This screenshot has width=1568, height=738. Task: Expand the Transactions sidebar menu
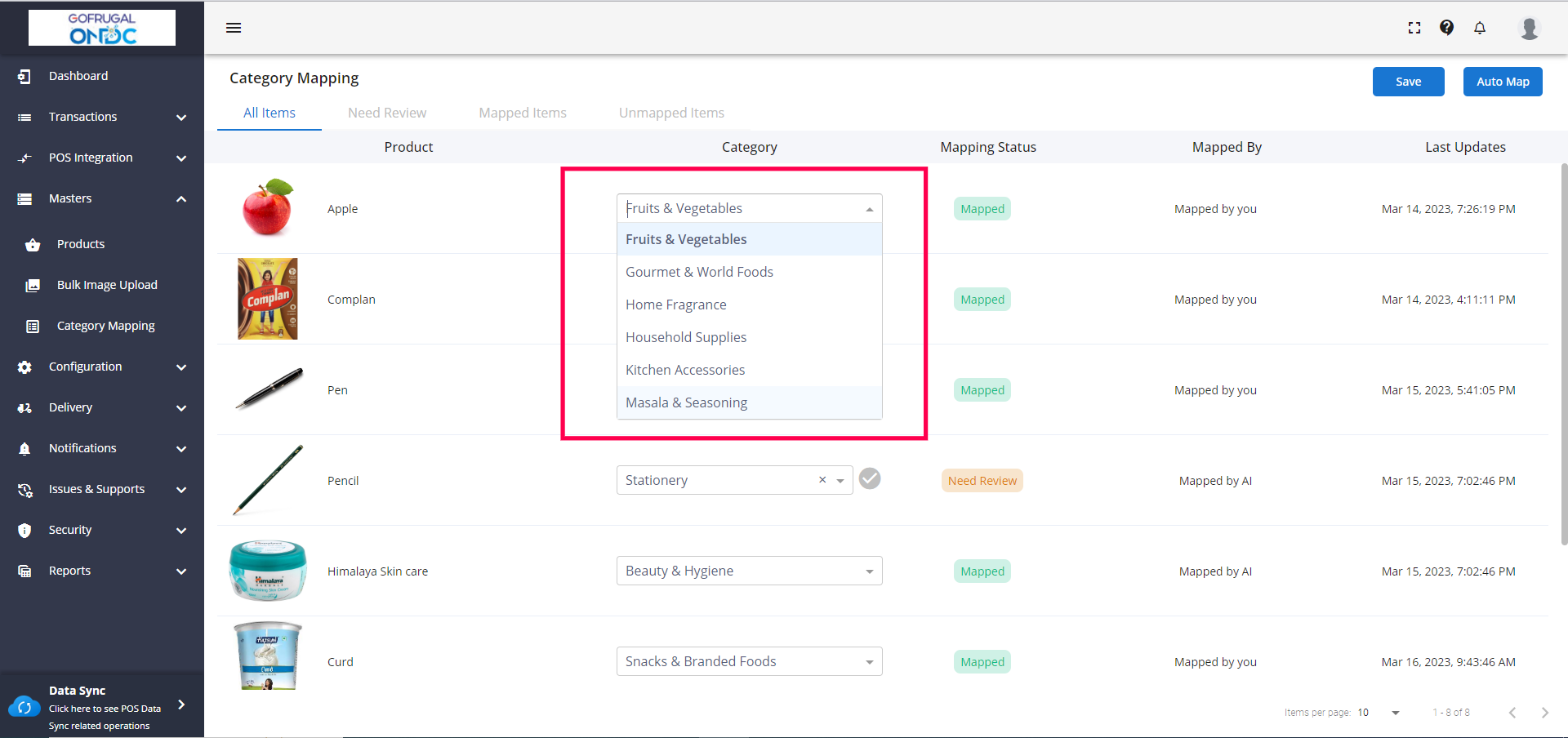coord(181,118)
